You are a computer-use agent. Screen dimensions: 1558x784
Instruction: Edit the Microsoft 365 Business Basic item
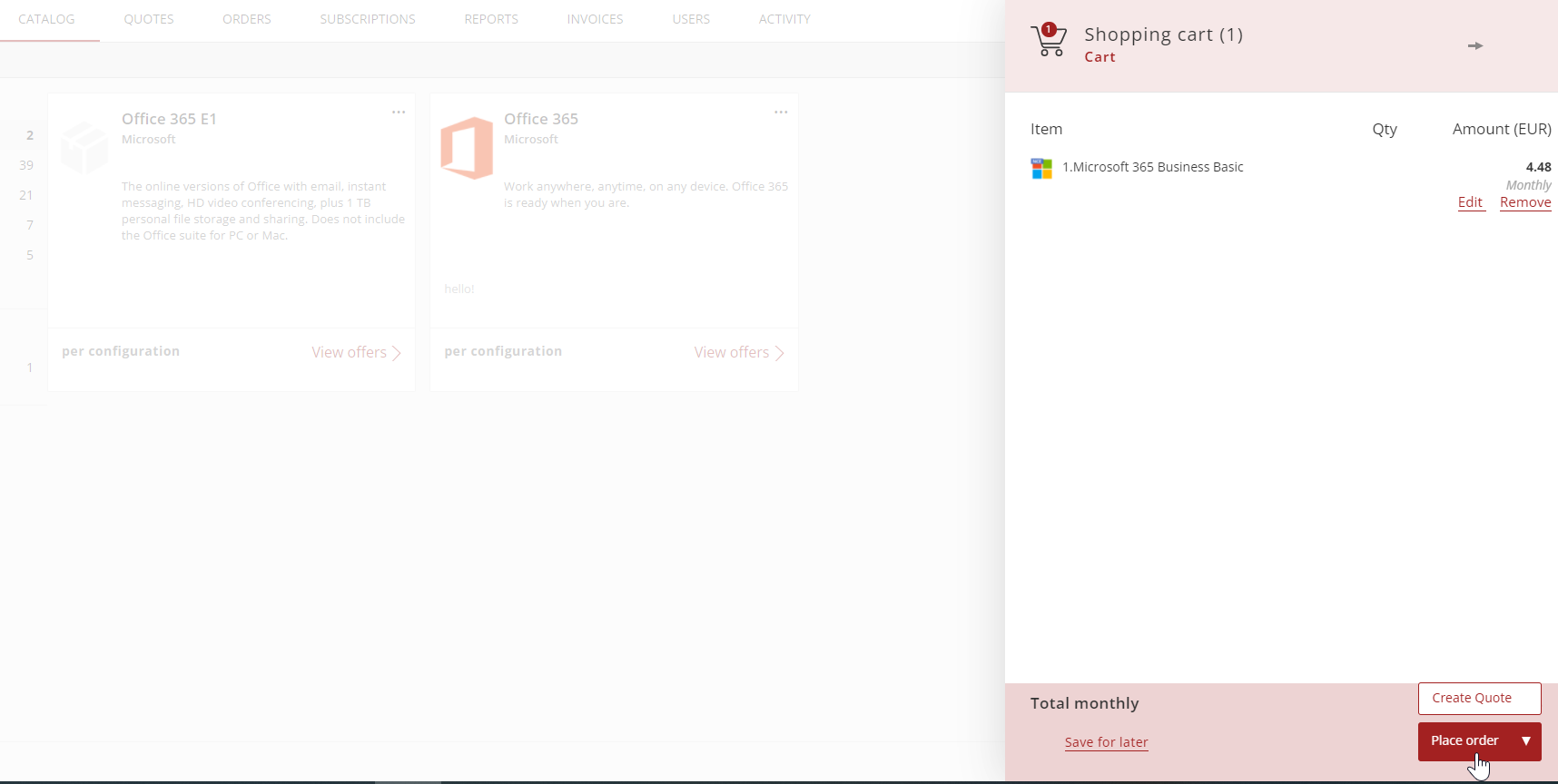pyautogui.click(x=1470, y=202)
